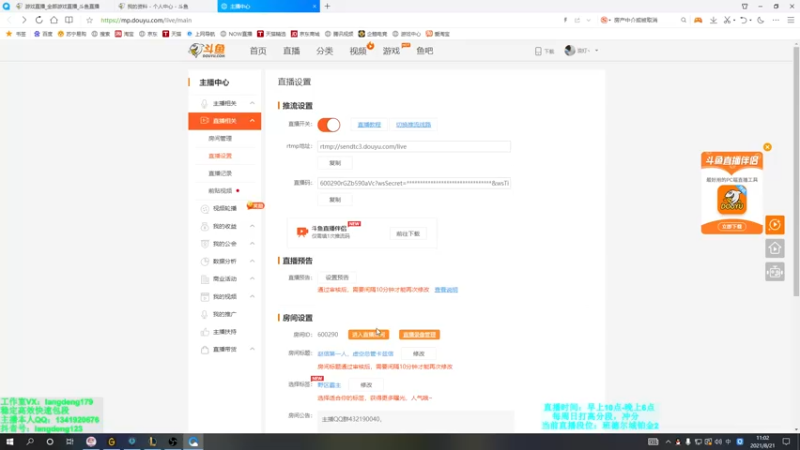Switch to the 游戏直播 browser tab
Image resolution: width=800 pixels, height=450 pixels.
click(x=62, y=6)
